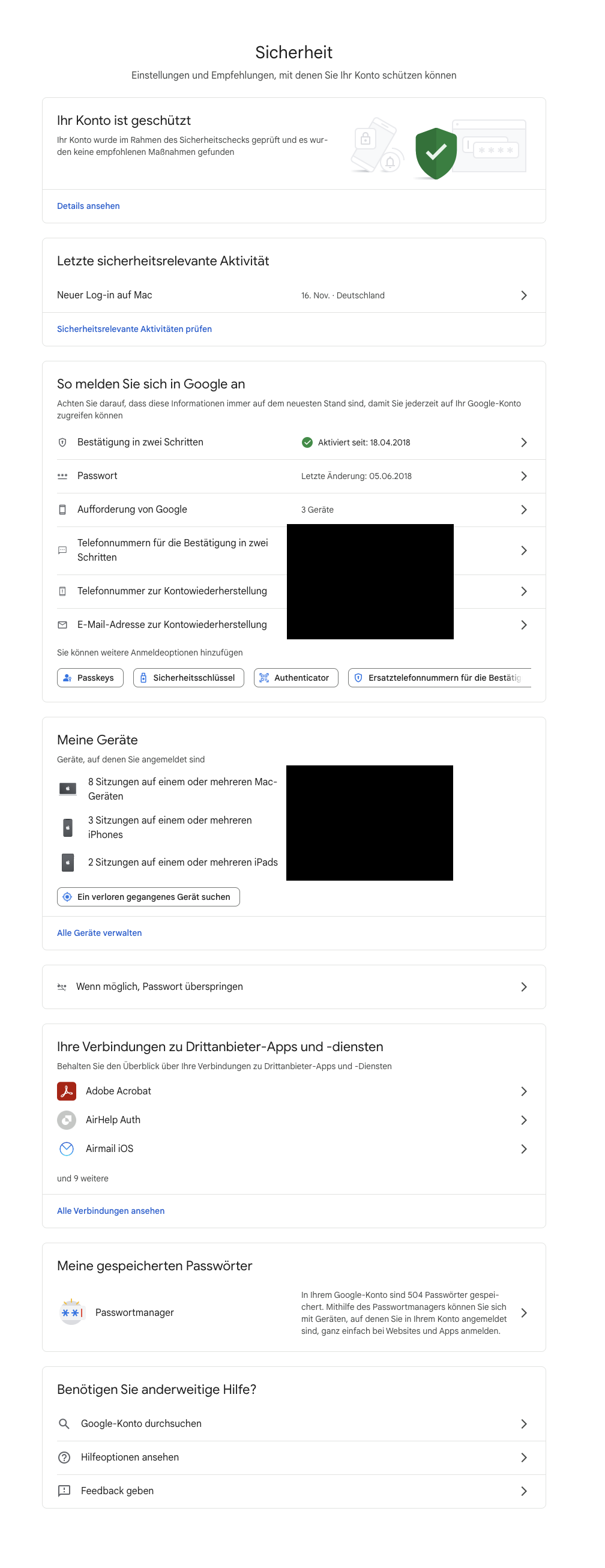605x1568 pixels.
Task: Expand the Bestätigung in zwei Schritten row
Action: tap(523, 442)
